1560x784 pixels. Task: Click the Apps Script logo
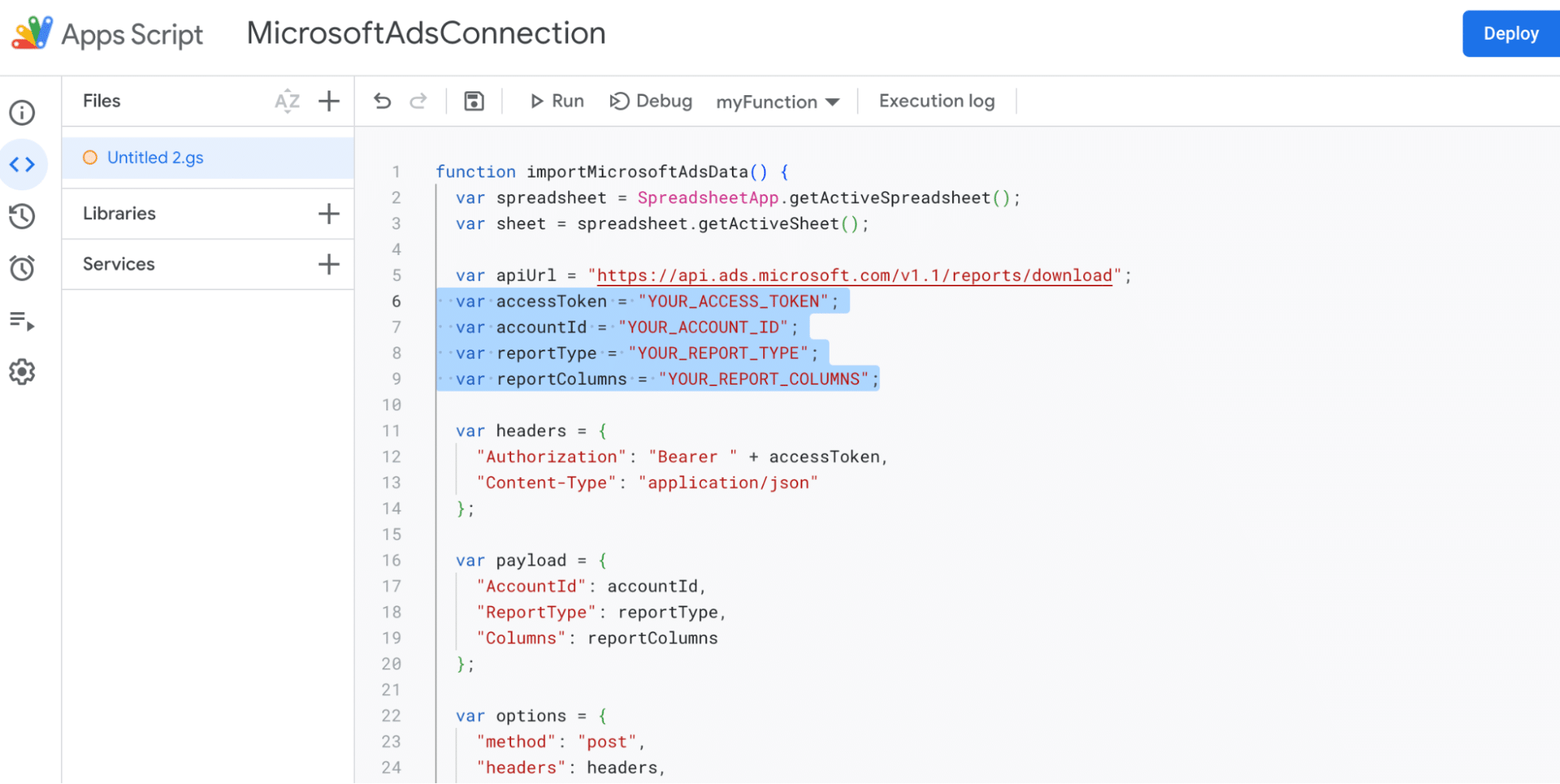(x=32, y=33)
